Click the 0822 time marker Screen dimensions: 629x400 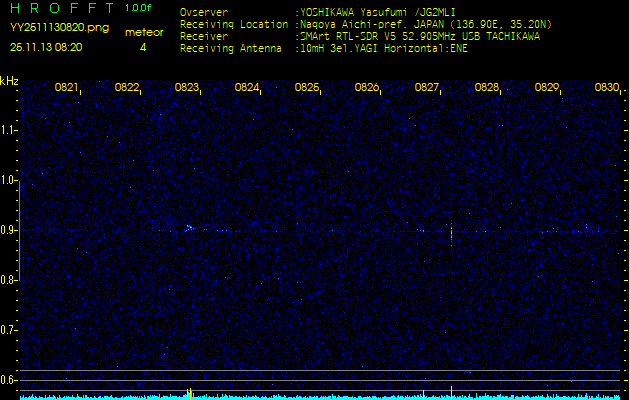126,87
